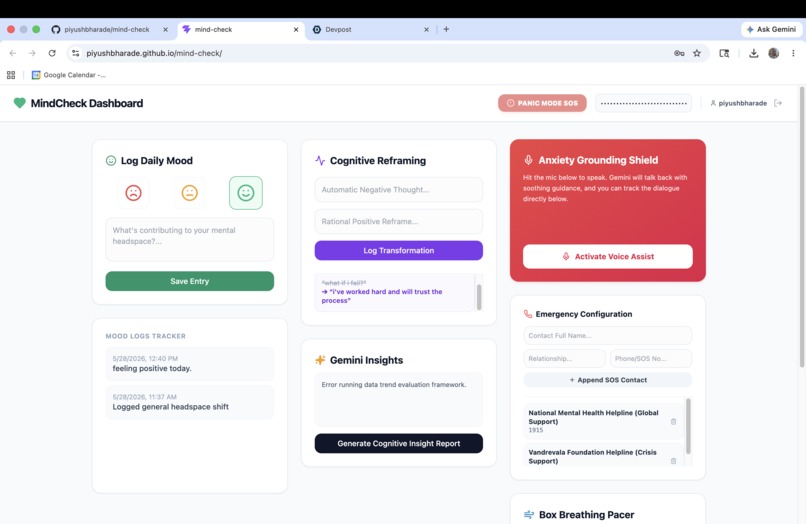This screenshot has width=806, height=524.
Task: Close the piyushbharade/mind-check GitHub tab
Action: pos(166,29)
